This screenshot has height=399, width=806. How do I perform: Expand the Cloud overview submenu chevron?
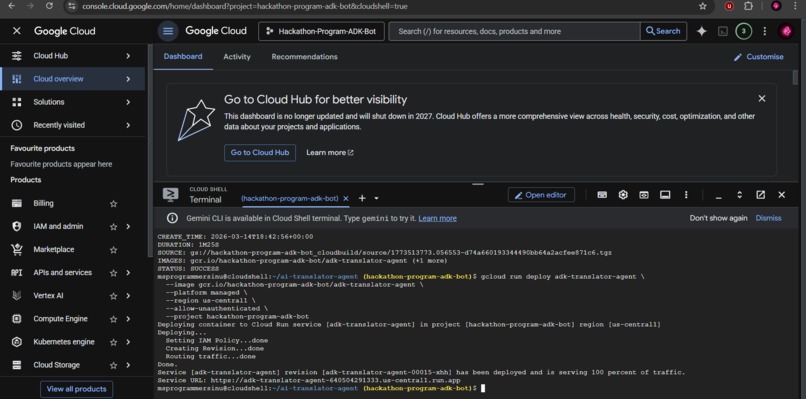pos(128,79)
